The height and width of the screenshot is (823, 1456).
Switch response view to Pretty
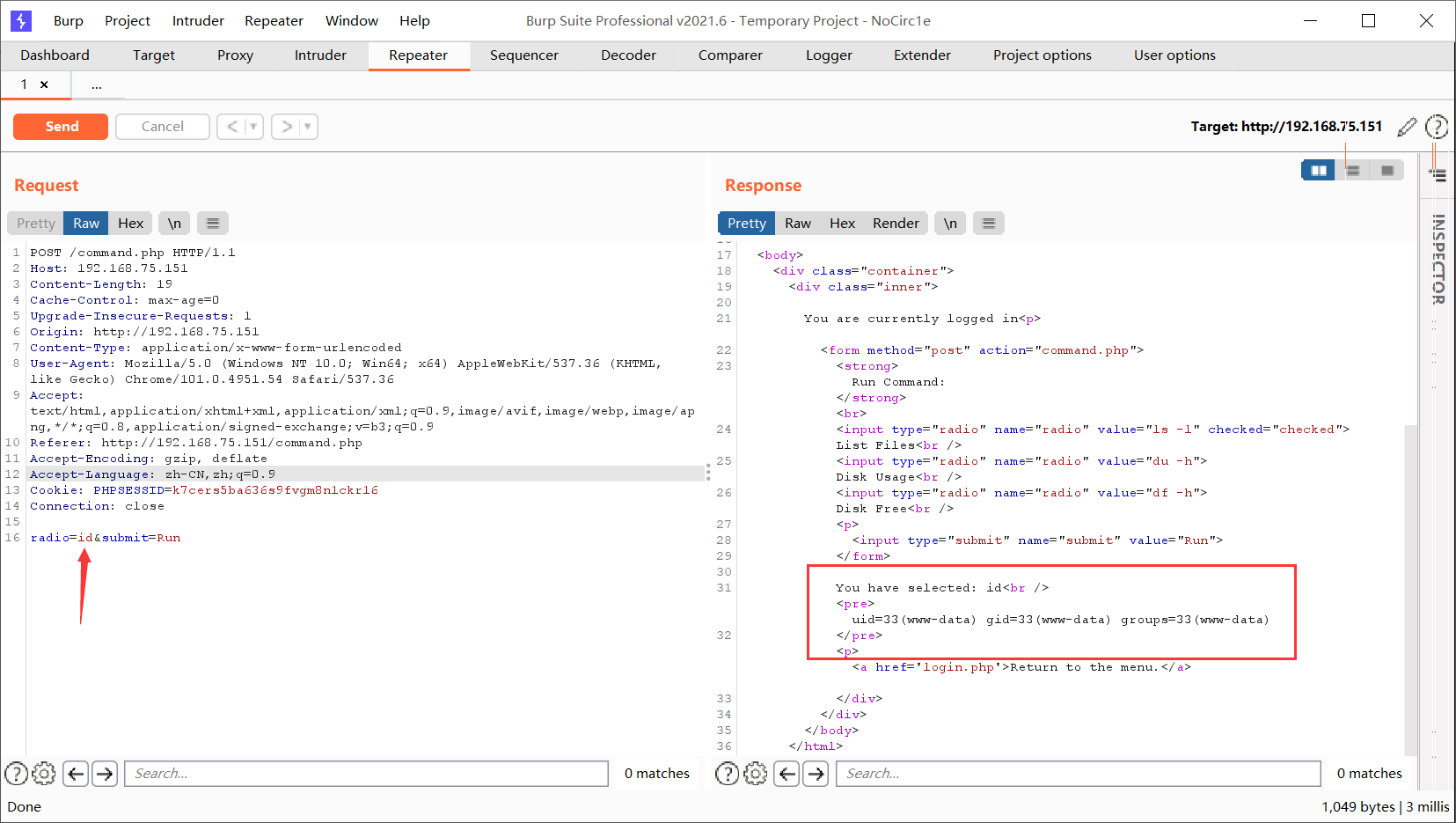[747, 224]
